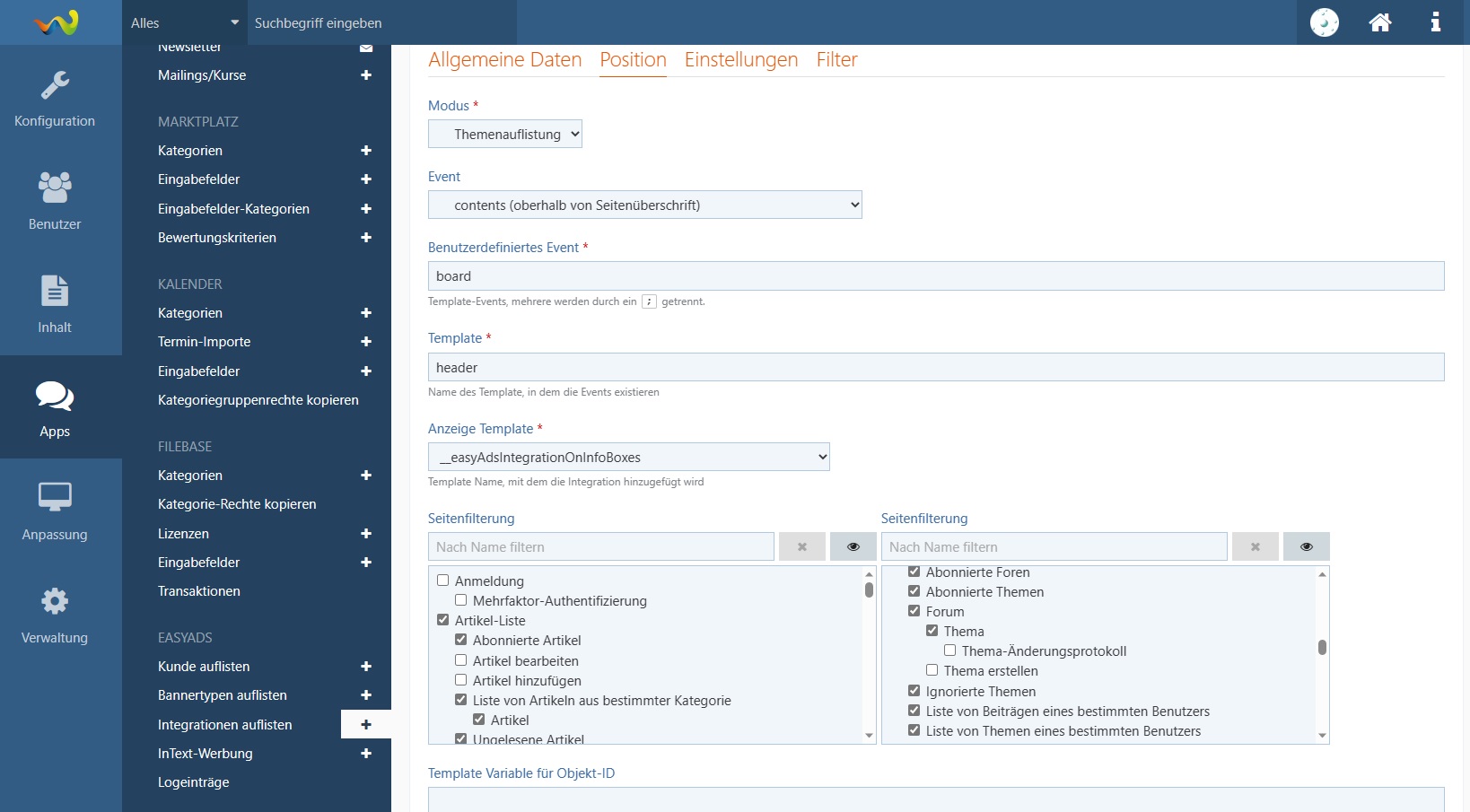The height and width of the screenshot is (812, 1470).
Task: Check the Artikel hinzufügen checkbox
Action: (460, 680)
